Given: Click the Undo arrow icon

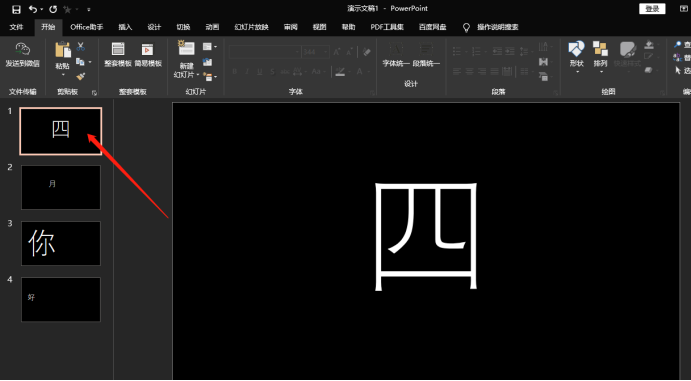Looking at the screenshot, I should tap(33, 9).
